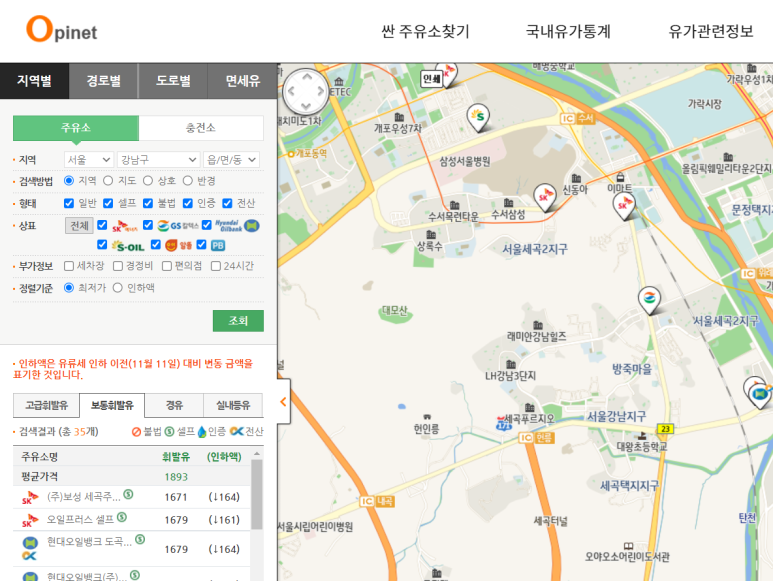Viewport: 773px width, 581px height.
Task: Switch to 면세유 tab
Action: tap(243, 81)
